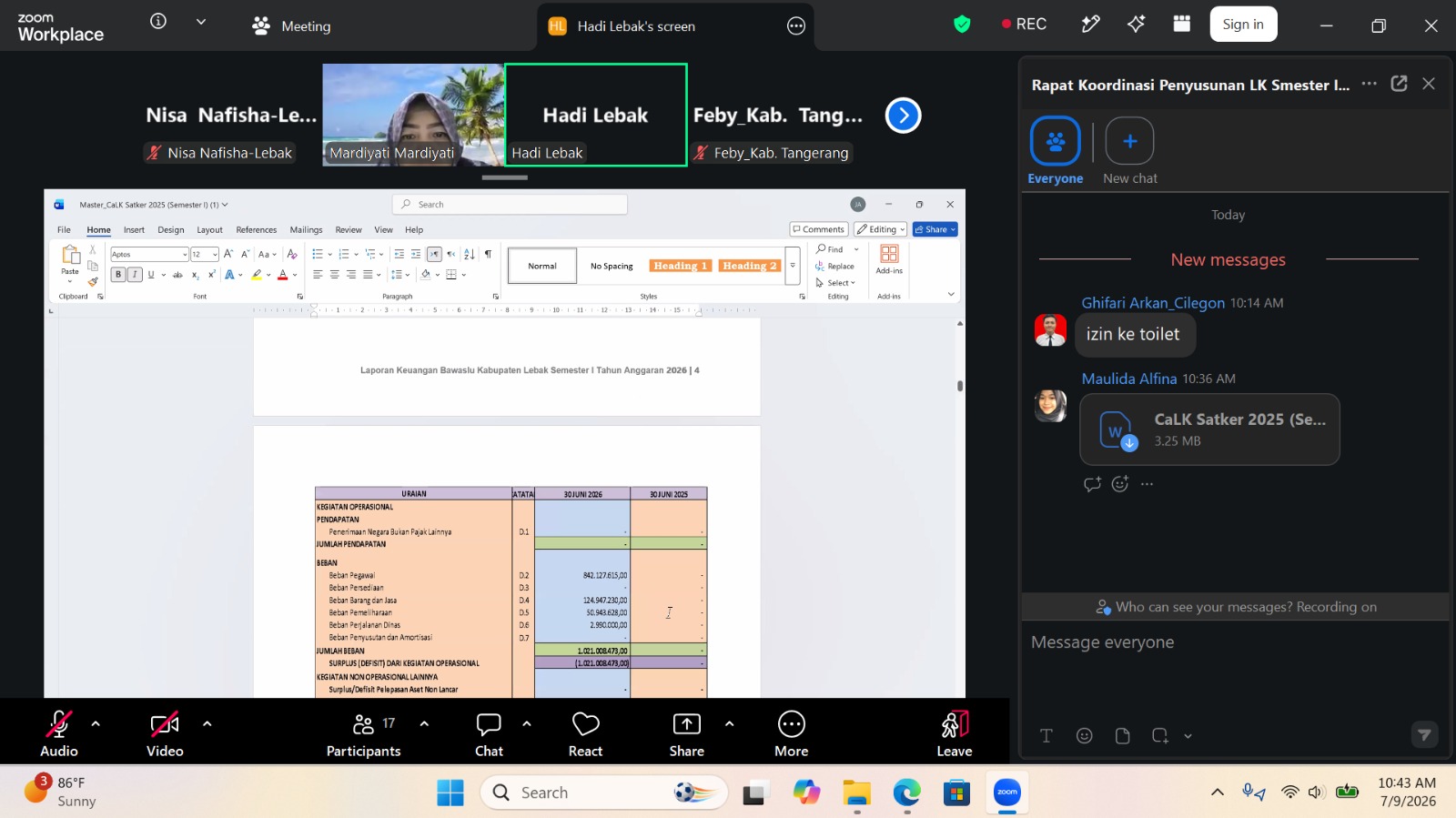1456x818 pixels.
Task: Click the attach file icon in chat
Action: pyautogui.click(x=1122, y=735)
